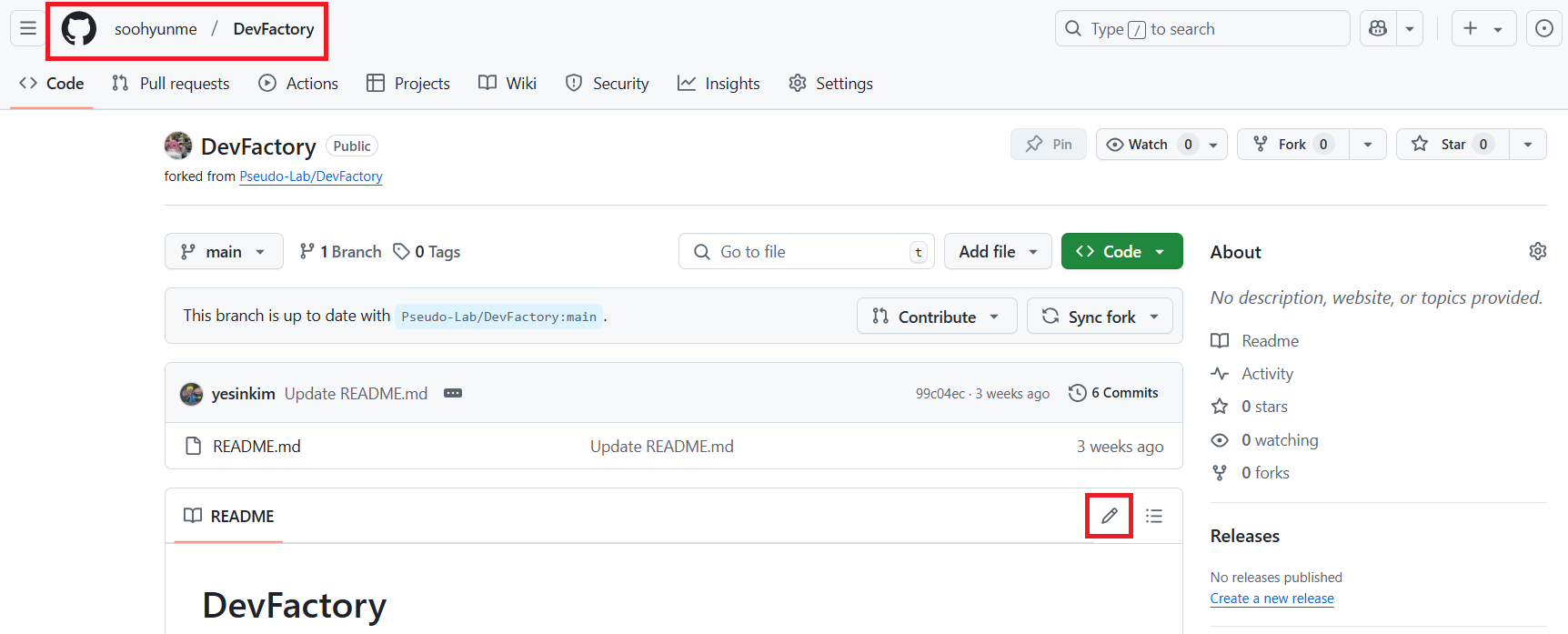This screenshot has width=1568, height=634.
Task: Open the Sync fork dropdown
Action: click(x=1100, y=317)
